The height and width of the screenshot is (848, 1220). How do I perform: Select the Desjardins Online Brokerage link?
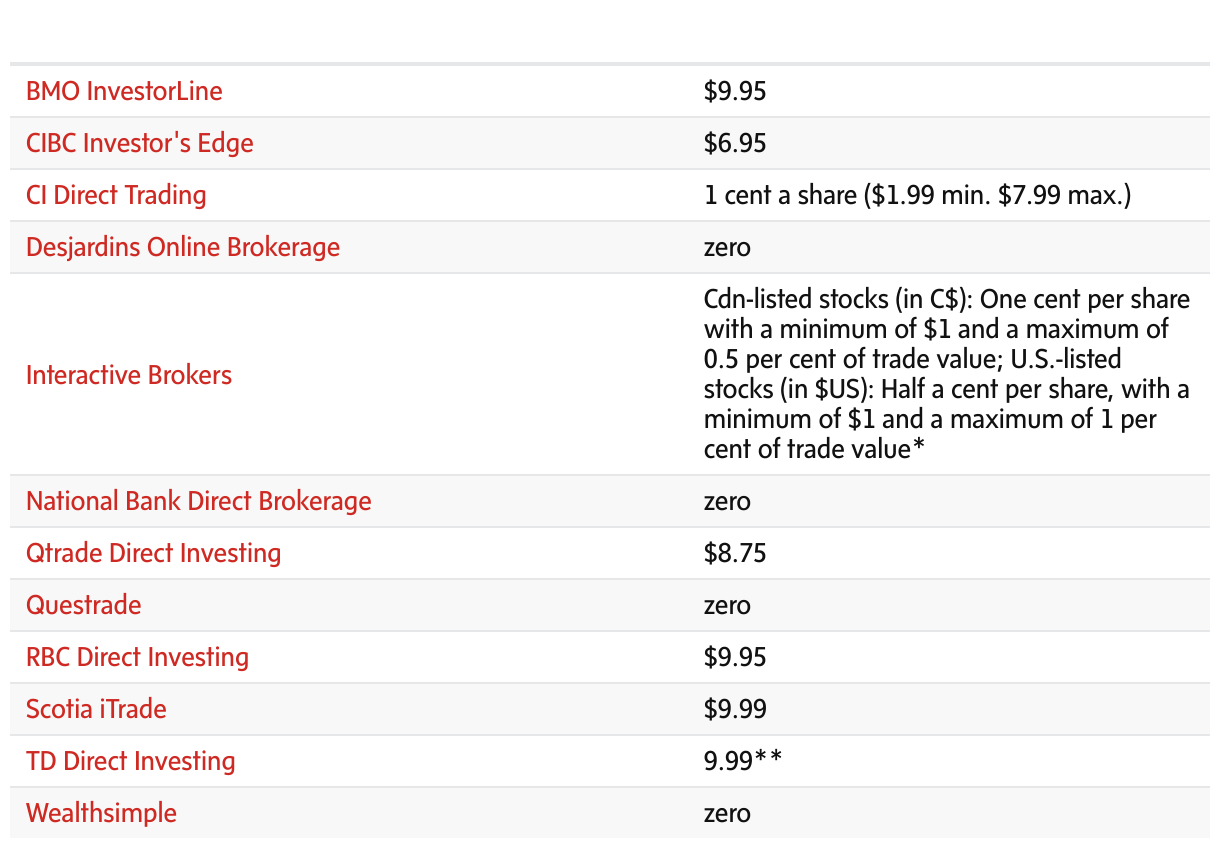(183, 247)
